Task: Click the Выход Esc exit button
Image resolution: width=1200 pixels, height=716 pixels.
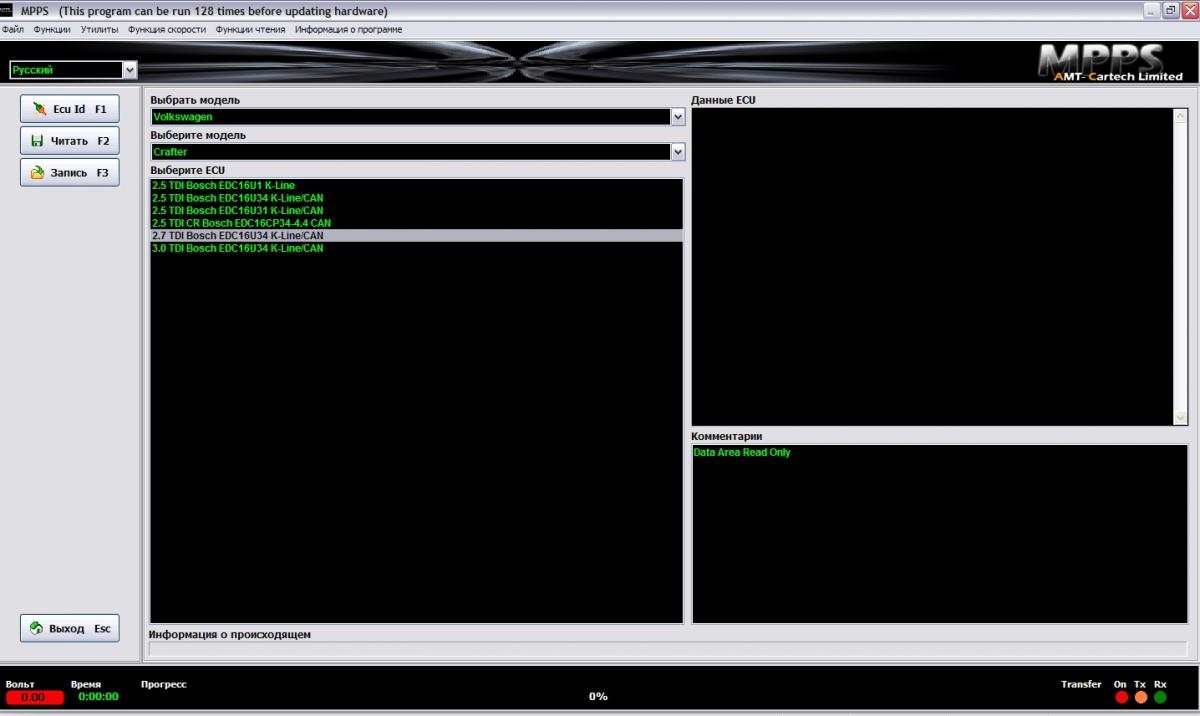Action: tap(70, 628)
